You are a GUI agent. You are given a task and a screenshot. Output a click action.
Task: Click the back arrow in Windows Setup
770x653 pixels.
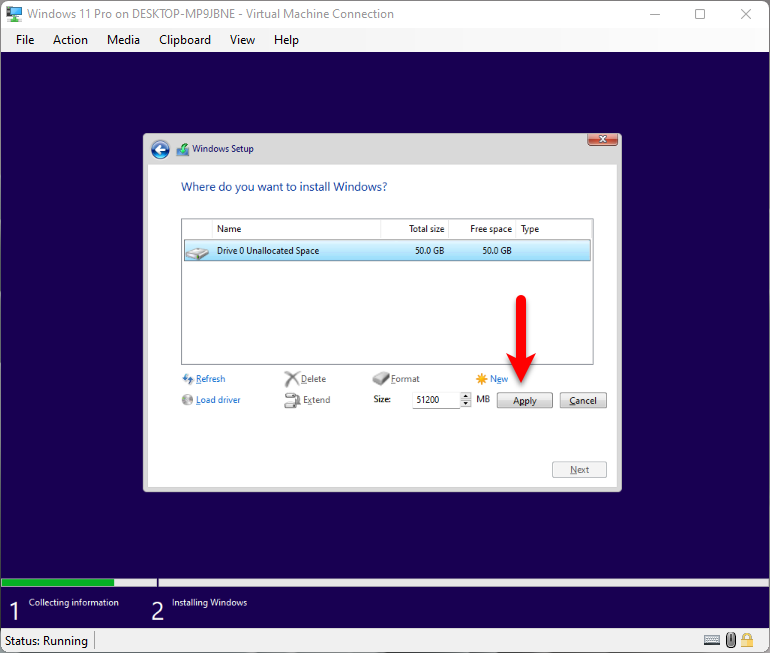(x=160, y=149)
